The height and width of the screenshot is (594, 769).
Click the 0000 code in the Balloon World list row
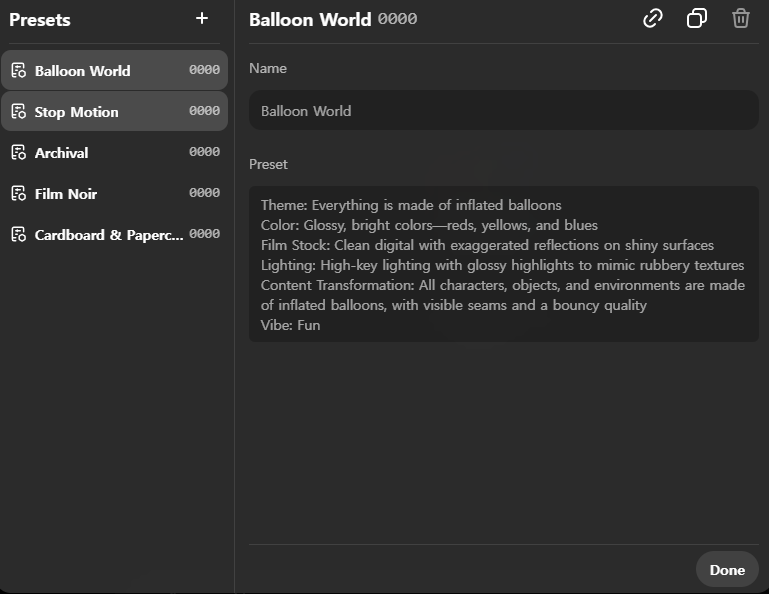(205, 70)
